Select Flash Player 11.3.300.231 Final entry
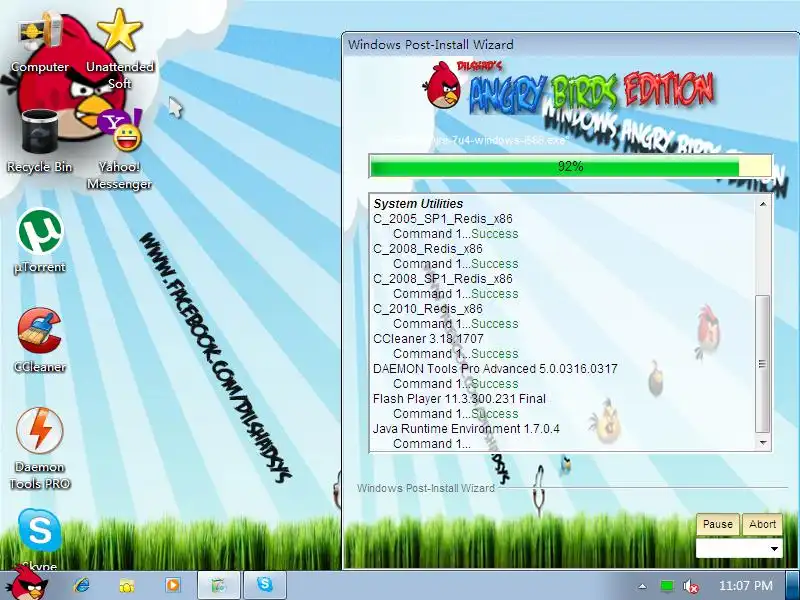The image size is (800, 600). 459,398
